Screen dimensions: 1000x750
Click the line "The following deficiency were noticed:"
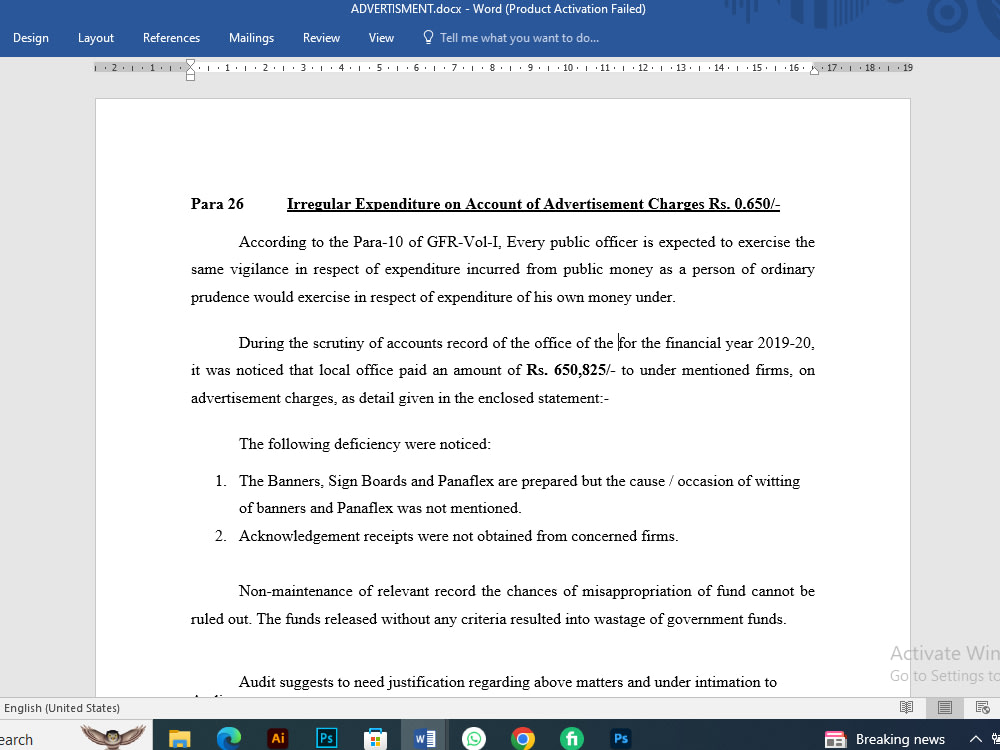coord(365,444)
